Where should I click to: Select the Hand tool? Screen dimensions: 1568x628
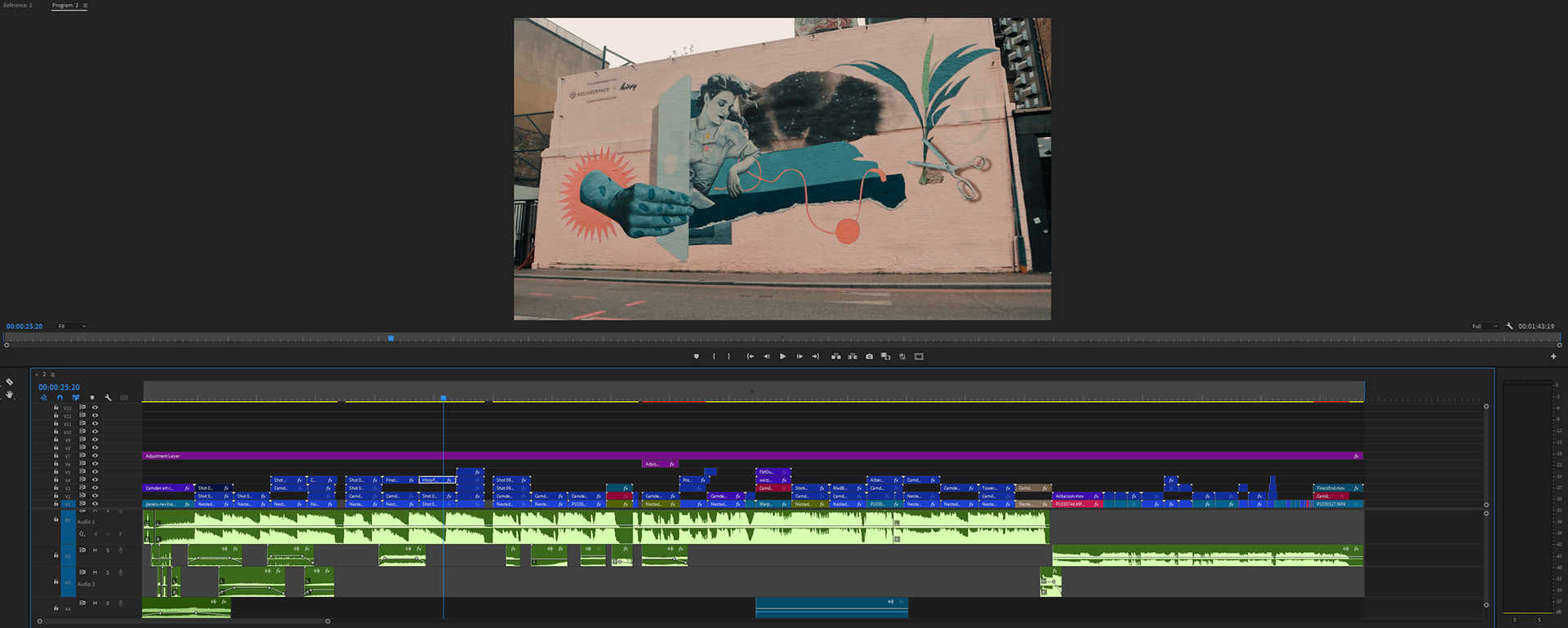point(10,394)
